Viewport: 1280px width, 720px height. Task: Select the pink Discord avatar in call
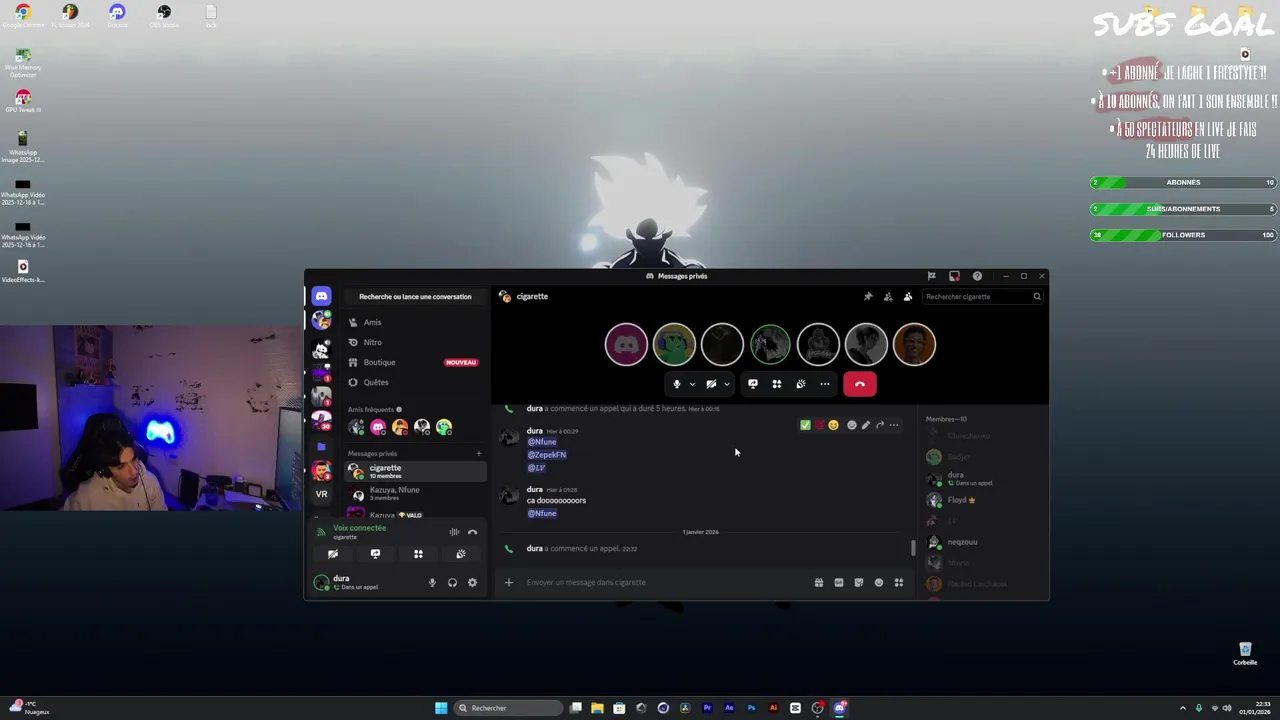click(626, 344)
